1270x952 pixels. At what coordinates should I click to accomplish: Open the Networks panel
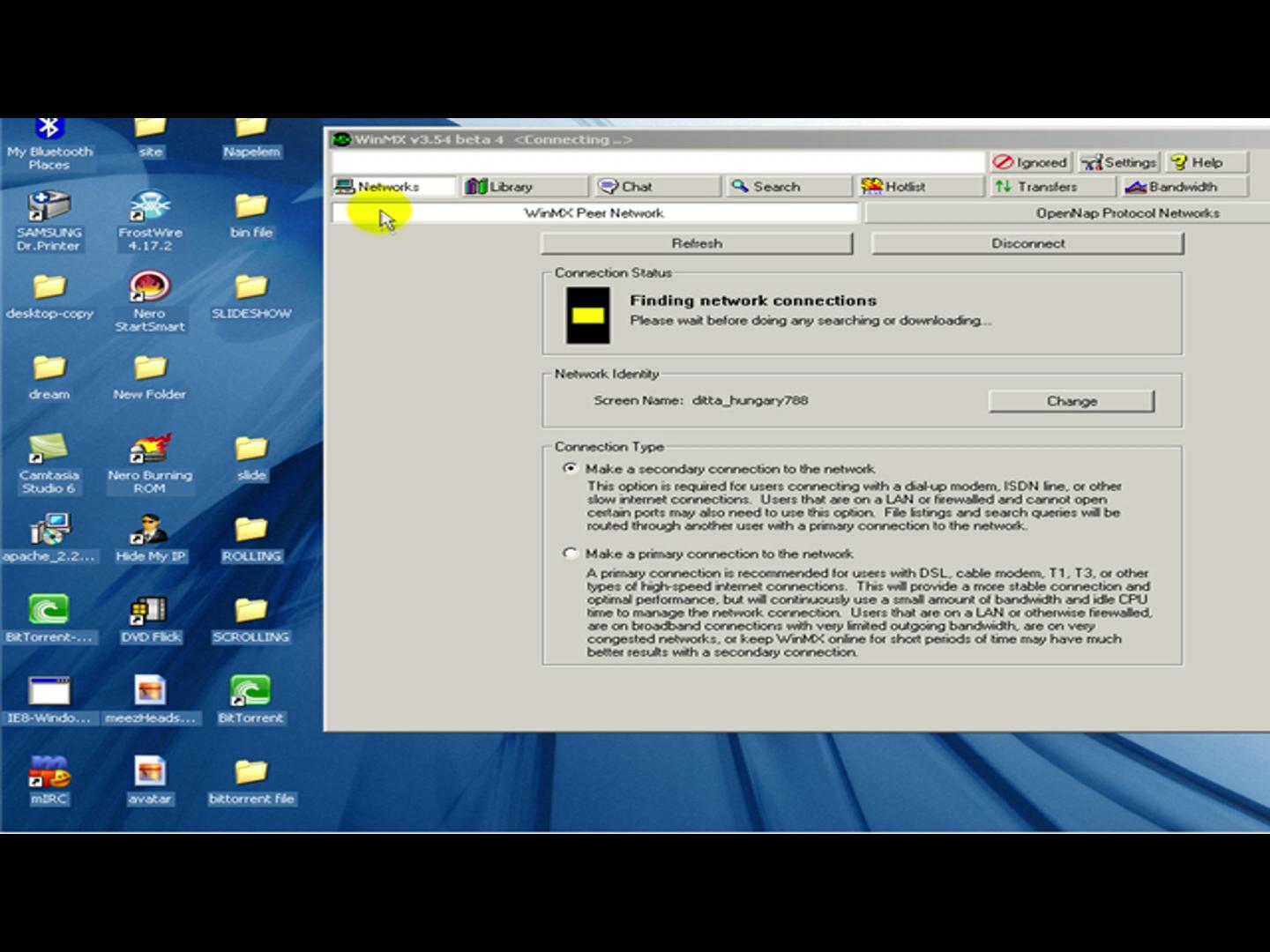(x=389, y=186)
